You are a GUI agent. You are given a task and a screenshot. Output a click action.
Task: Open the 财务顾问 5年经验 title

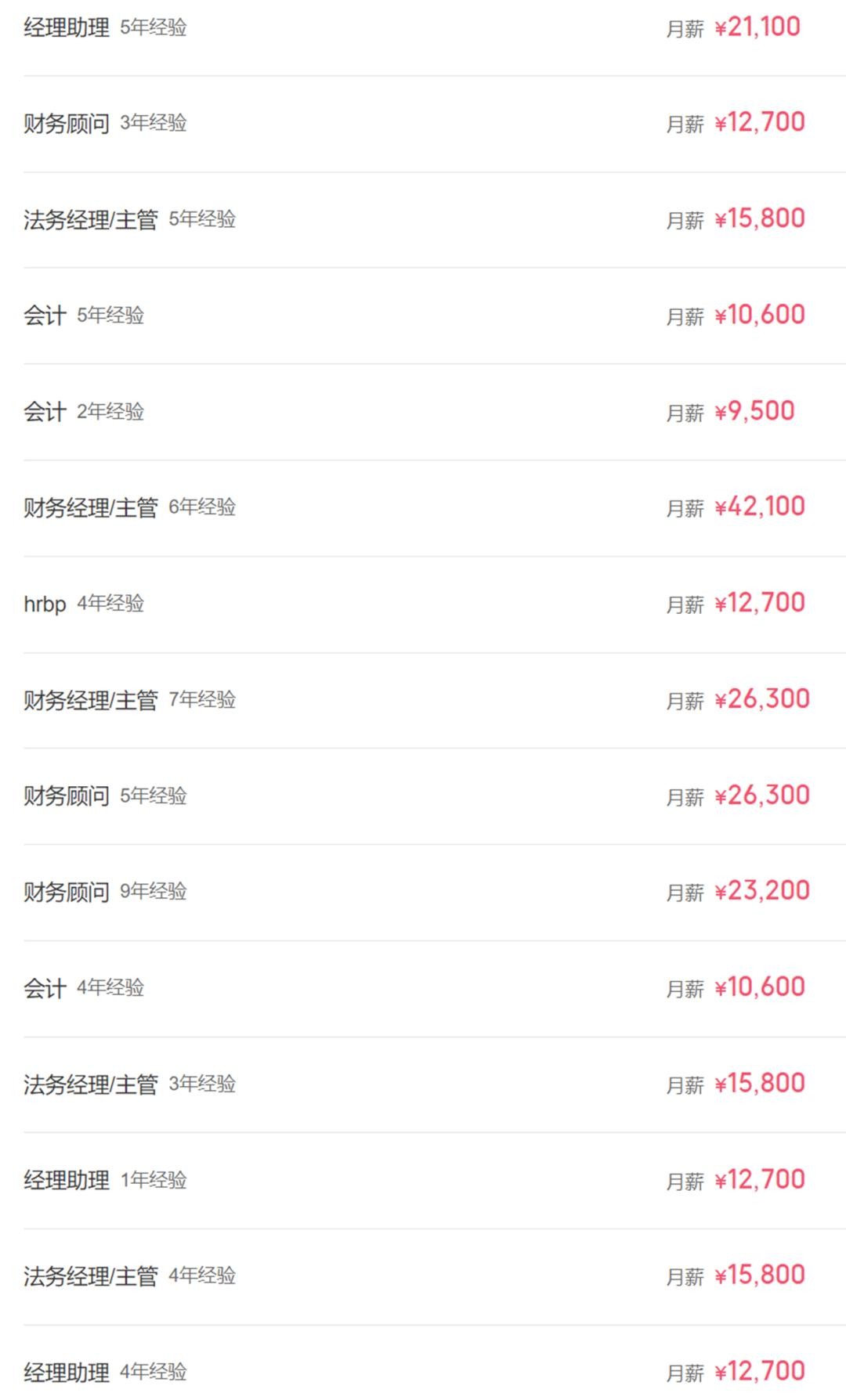click(x=67, y=796)
